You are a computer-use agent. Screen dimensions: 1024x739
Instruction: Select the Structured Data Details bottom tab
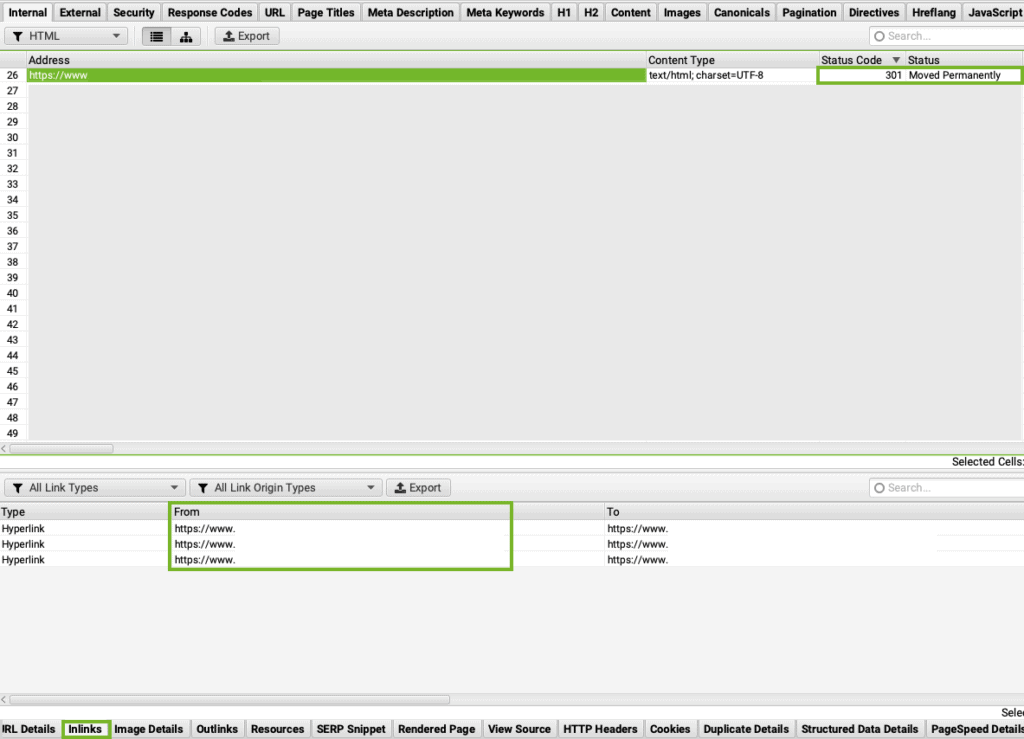(859, 729)
